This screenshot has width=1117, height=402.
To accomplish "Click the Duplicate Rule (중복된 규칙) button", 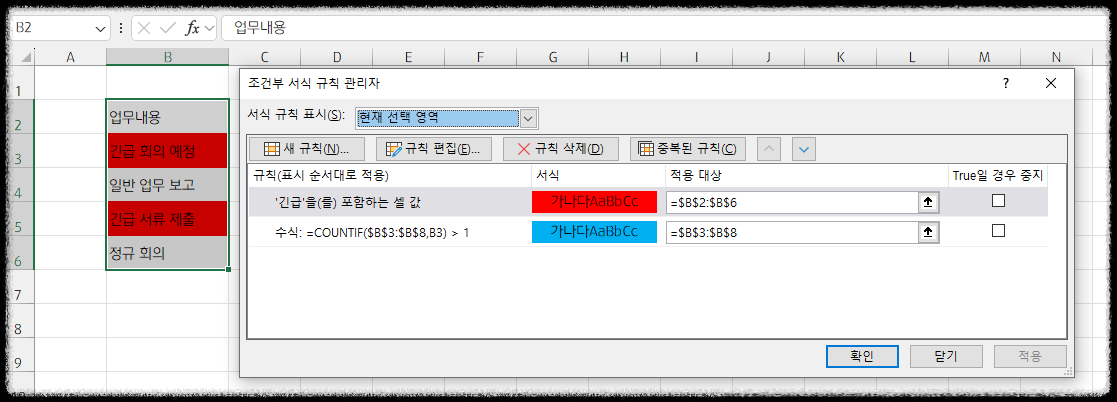I will click(687, 149).
